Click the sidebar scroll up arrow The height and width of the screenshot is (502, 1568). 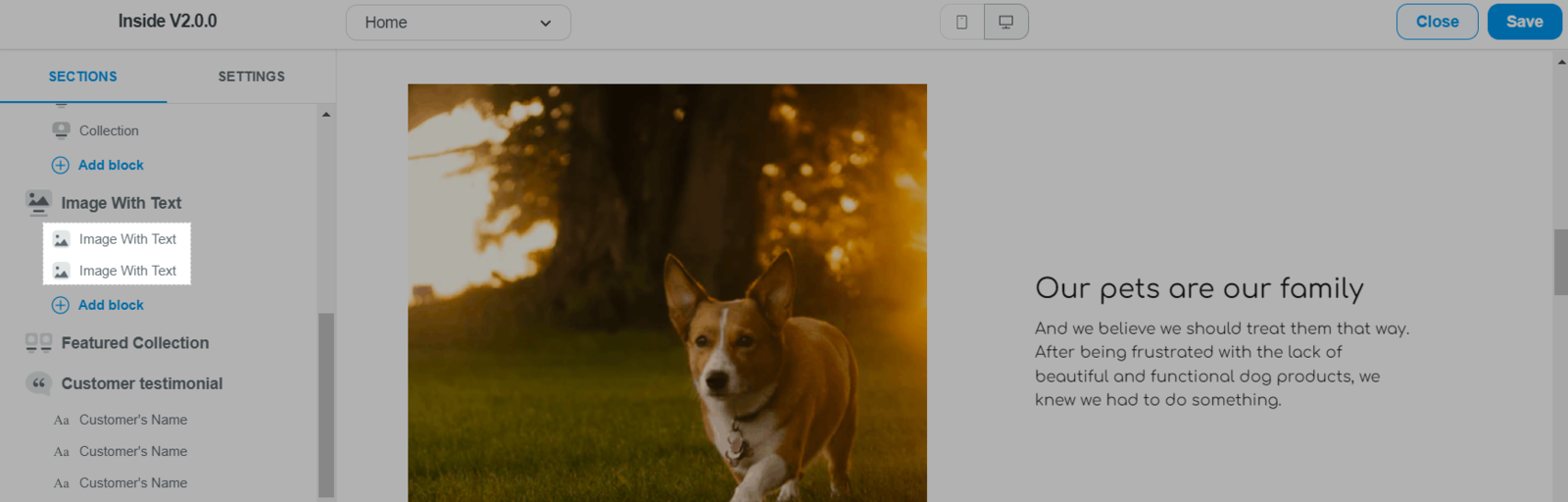[326, 115]
